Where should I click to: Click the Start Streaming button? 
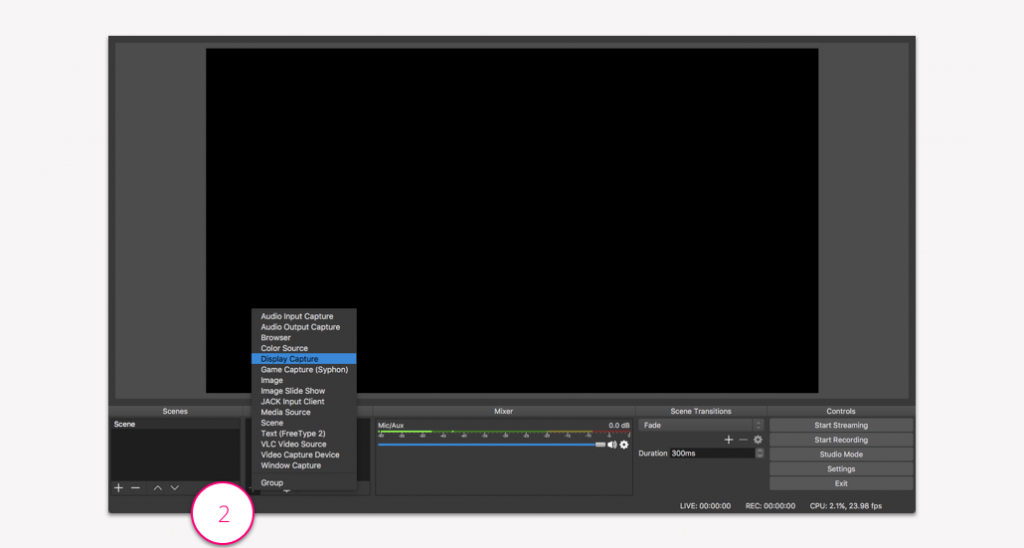click(841, 425)
